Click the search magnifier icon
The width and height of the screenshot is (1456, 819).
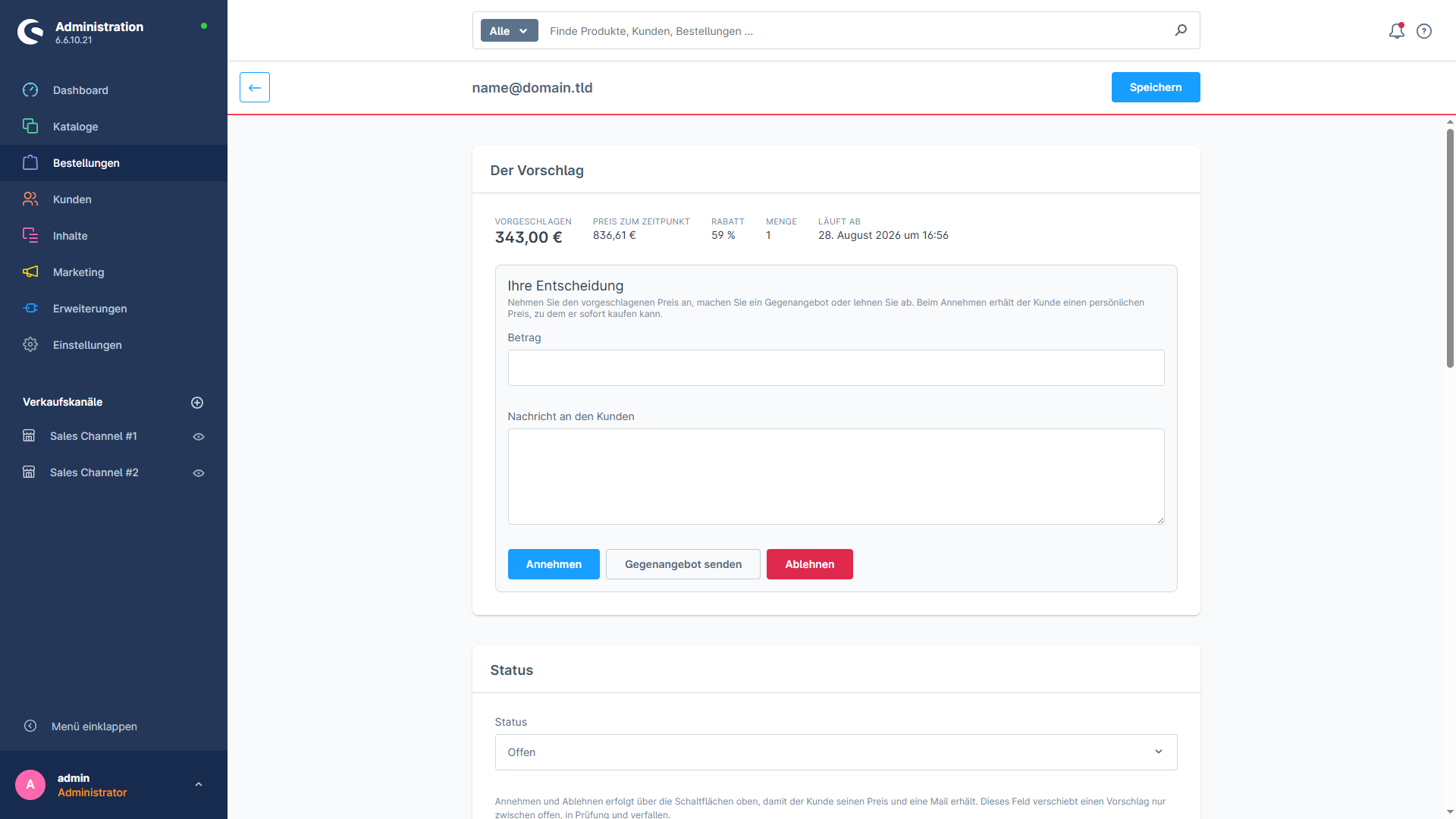pos(1181,30)
